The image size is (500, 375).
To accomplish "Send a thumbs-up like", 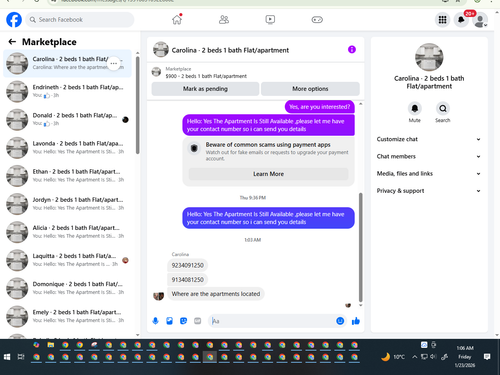I will click(x=356, y=321).
